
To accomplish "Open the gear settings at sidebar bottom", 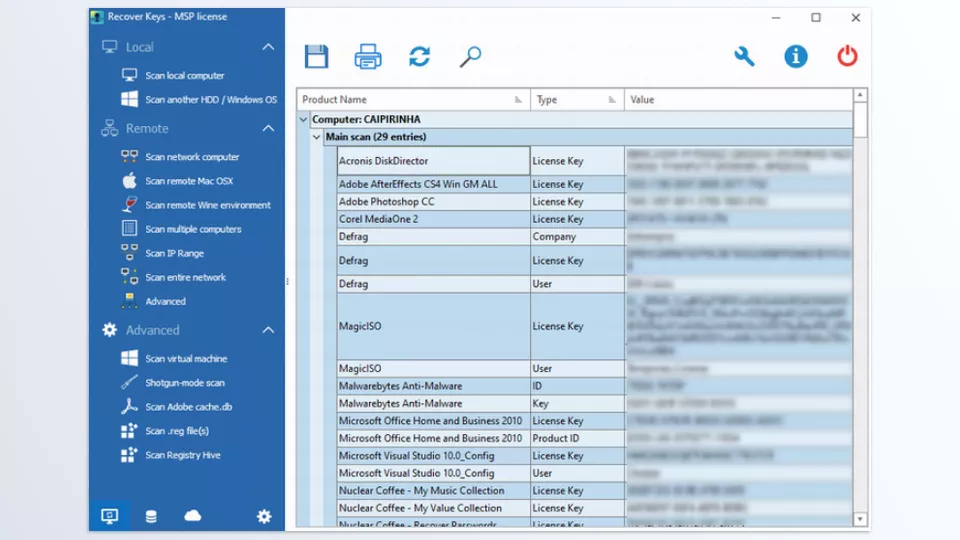I will click(x=264, y=517).
